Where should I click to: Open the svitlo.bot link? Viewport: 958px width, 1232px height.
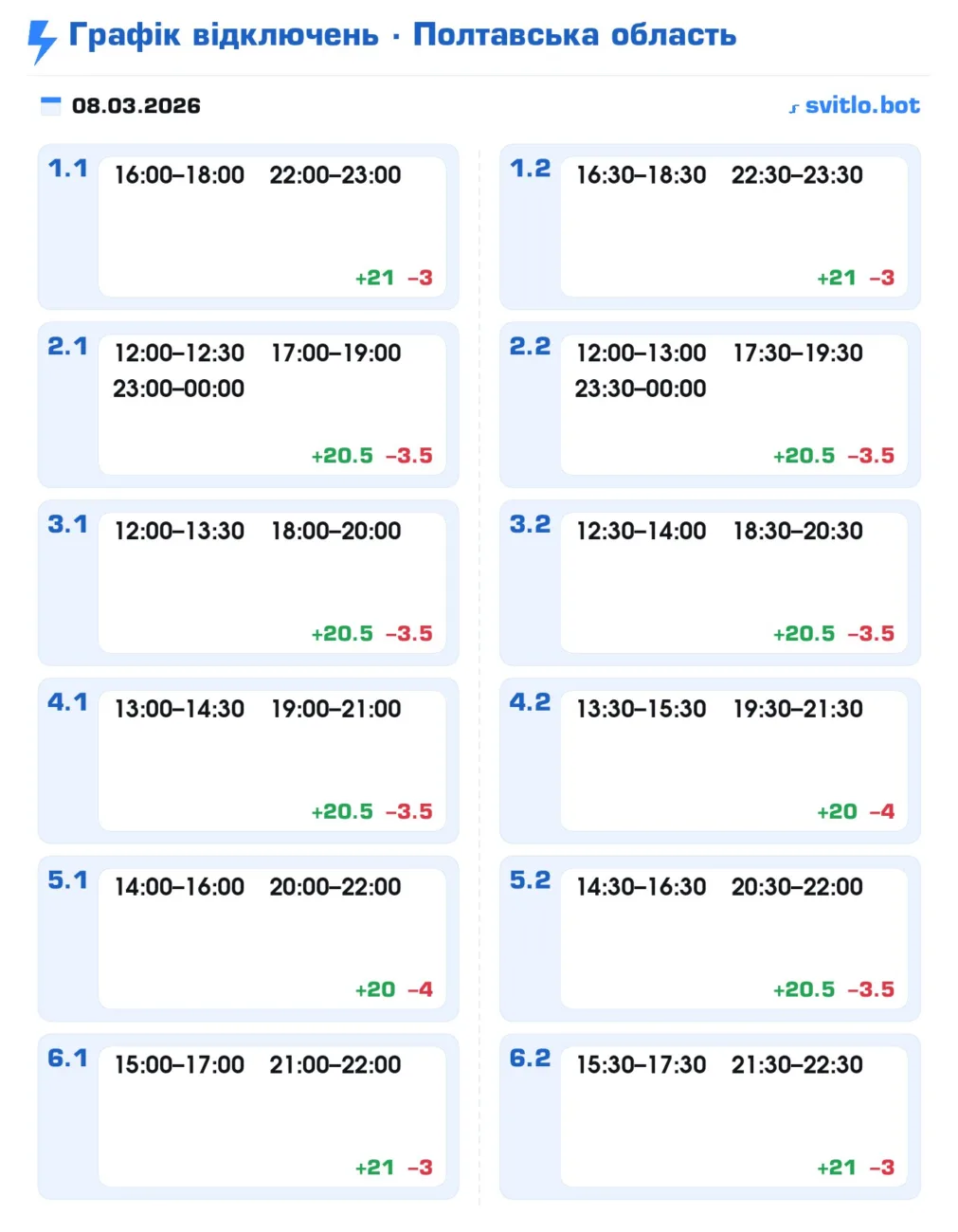861,105
